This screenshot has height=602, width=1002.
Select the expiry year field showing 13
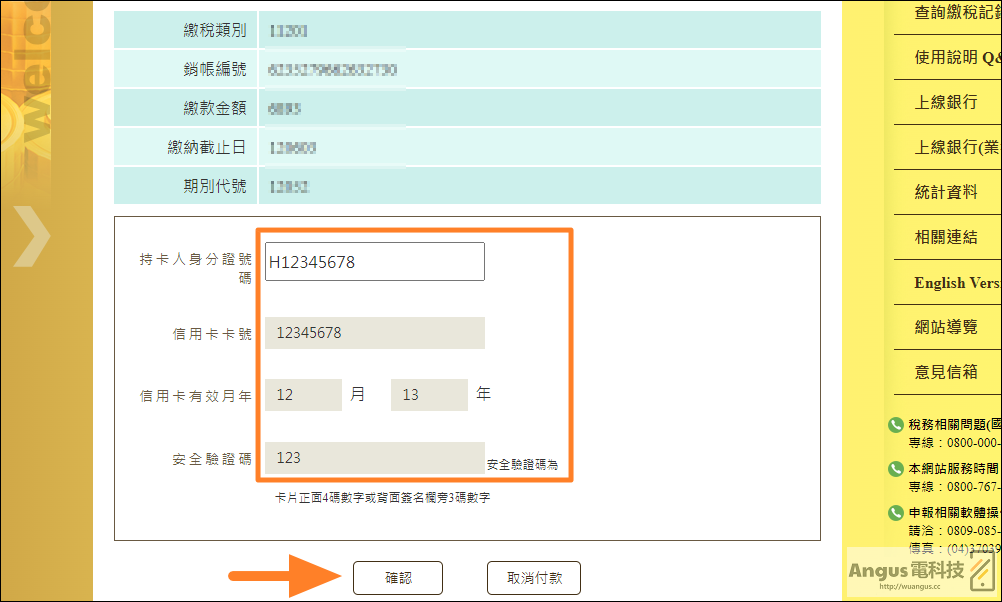(x=429, y=395)
